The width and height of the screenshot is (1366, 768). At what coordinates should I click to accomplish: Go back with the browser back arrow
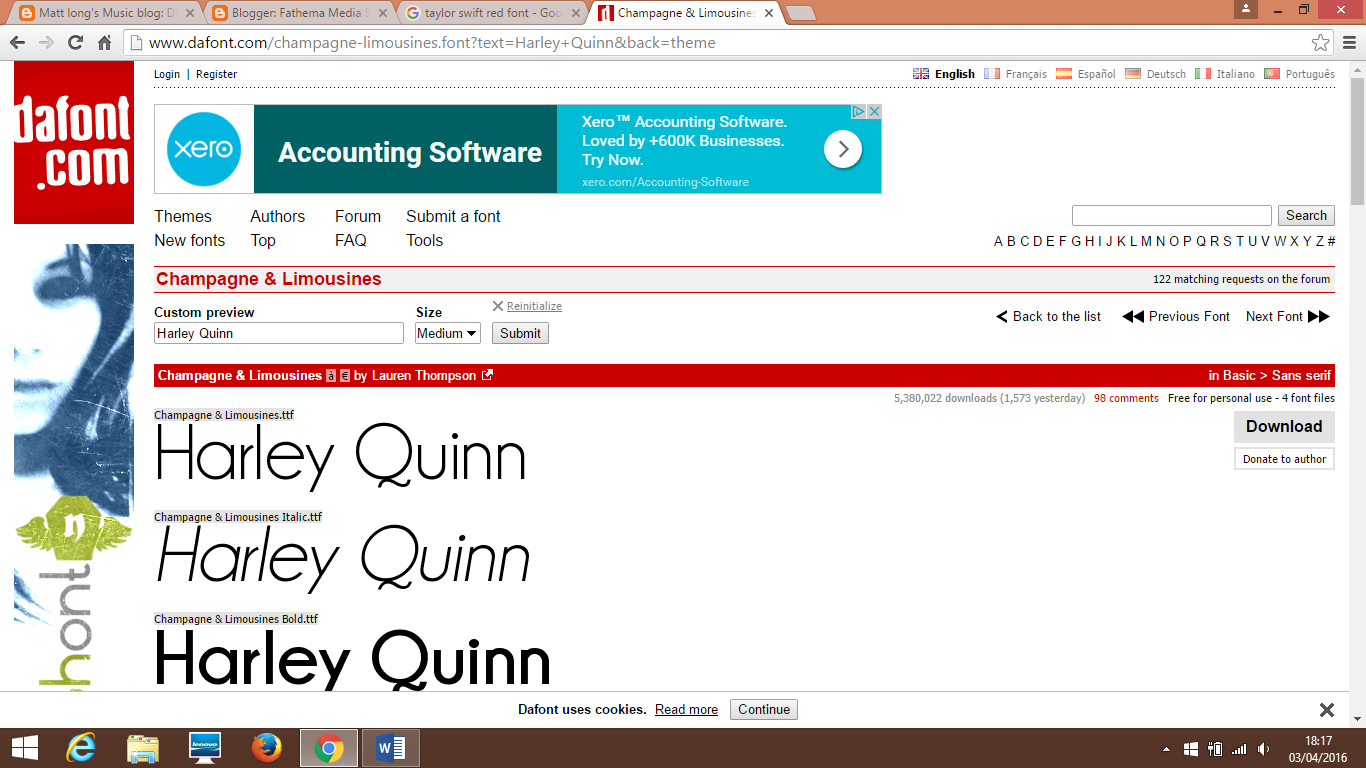pyautogui.click(x=17, y=43)
